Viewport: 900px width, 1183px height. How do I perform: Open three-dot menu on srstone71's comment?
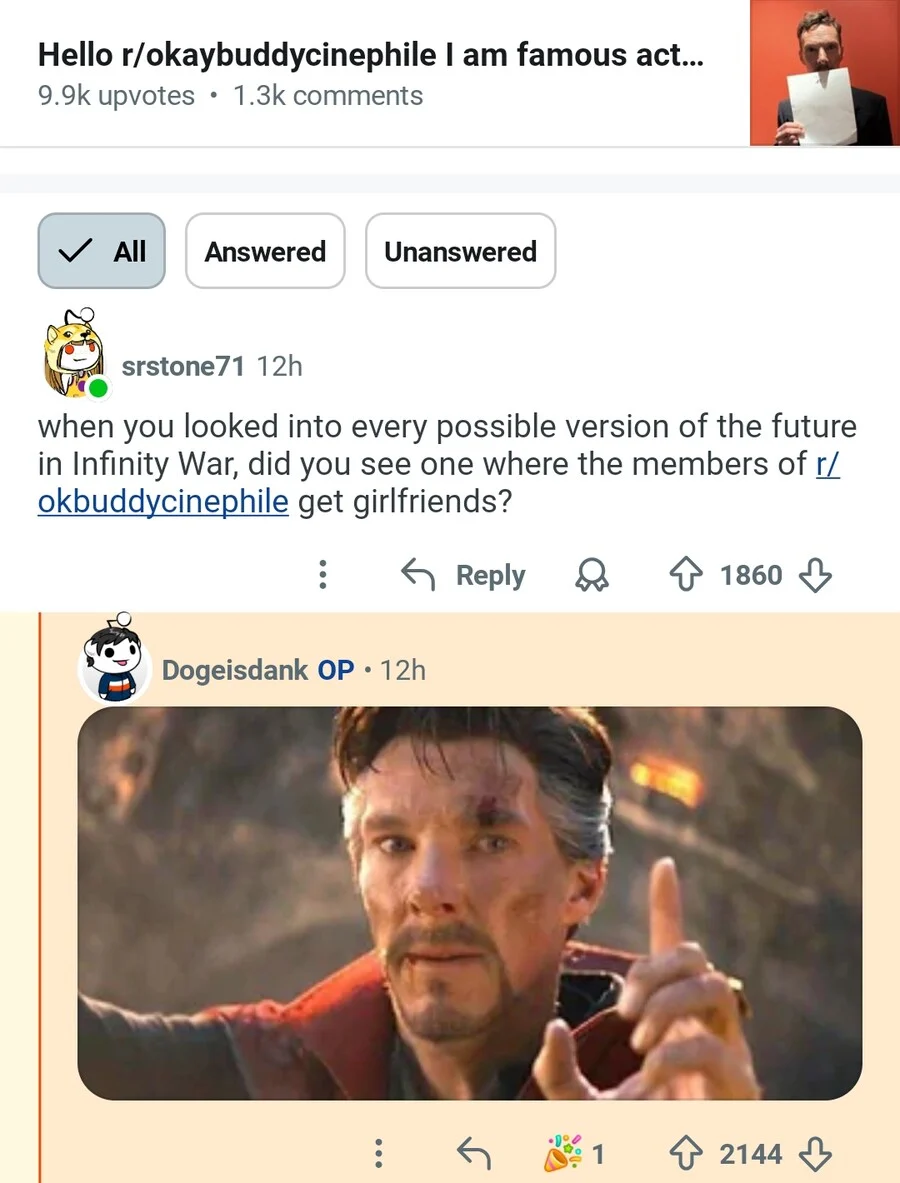click(322, 575)
